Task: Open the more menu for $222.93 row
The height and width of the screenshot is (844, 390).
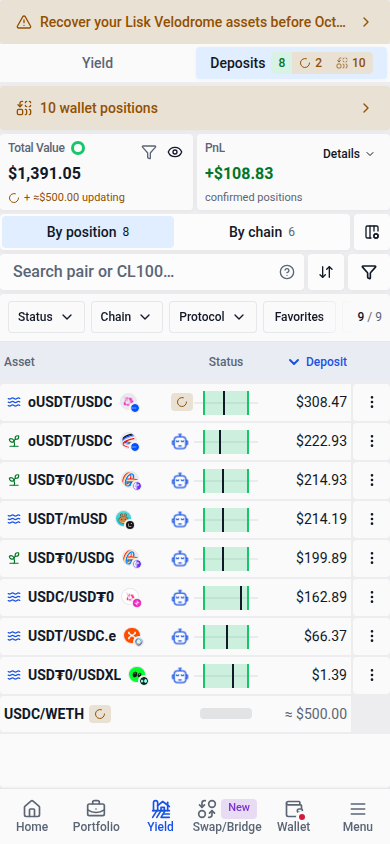Action: pos(372,441)
